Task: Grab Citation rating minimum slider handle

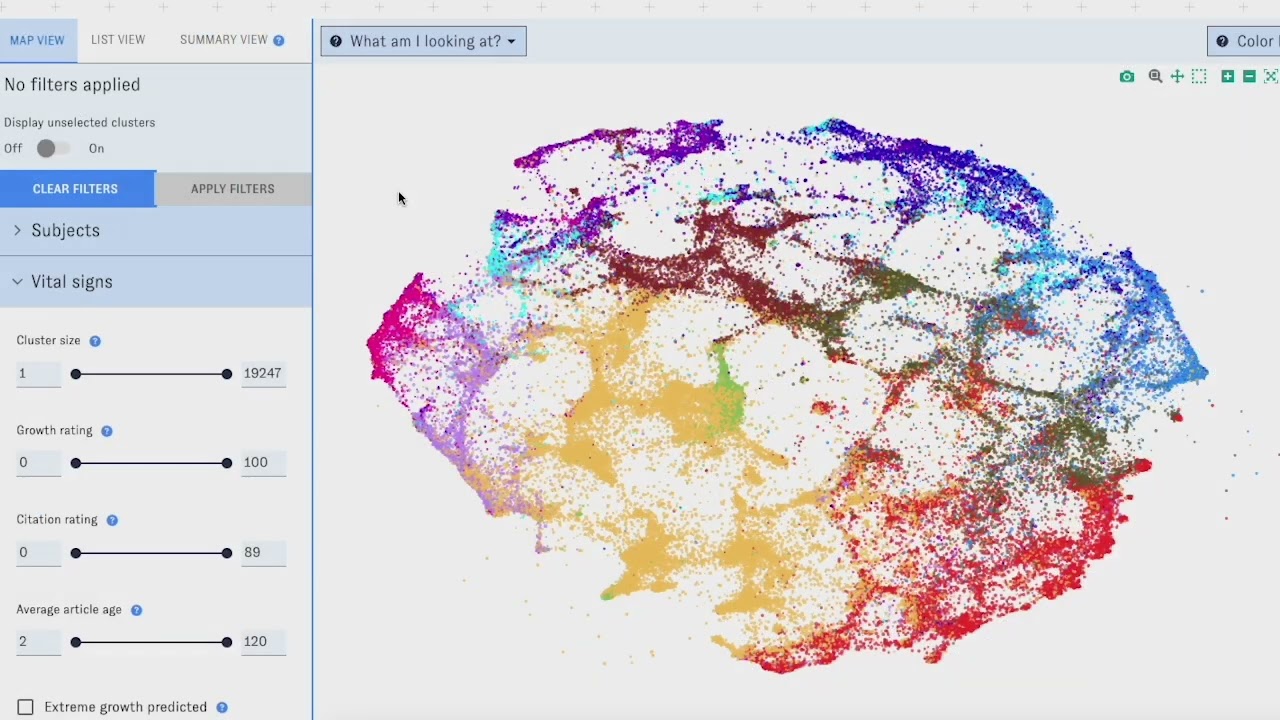Action: coord(76,553)
